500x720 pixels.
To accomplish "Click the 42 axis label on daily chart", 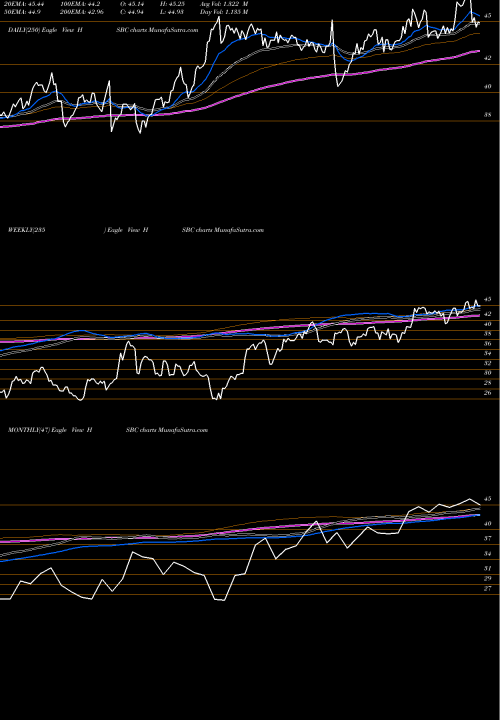I will (x=488, y=58).
